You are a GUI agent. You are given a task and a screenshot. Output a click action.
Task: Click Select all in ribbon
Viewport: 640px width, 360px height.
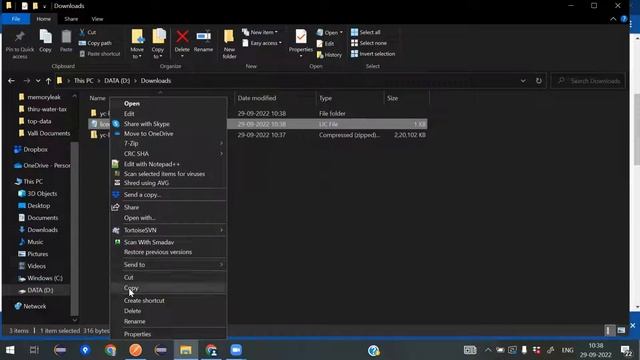tap(366, 32)
